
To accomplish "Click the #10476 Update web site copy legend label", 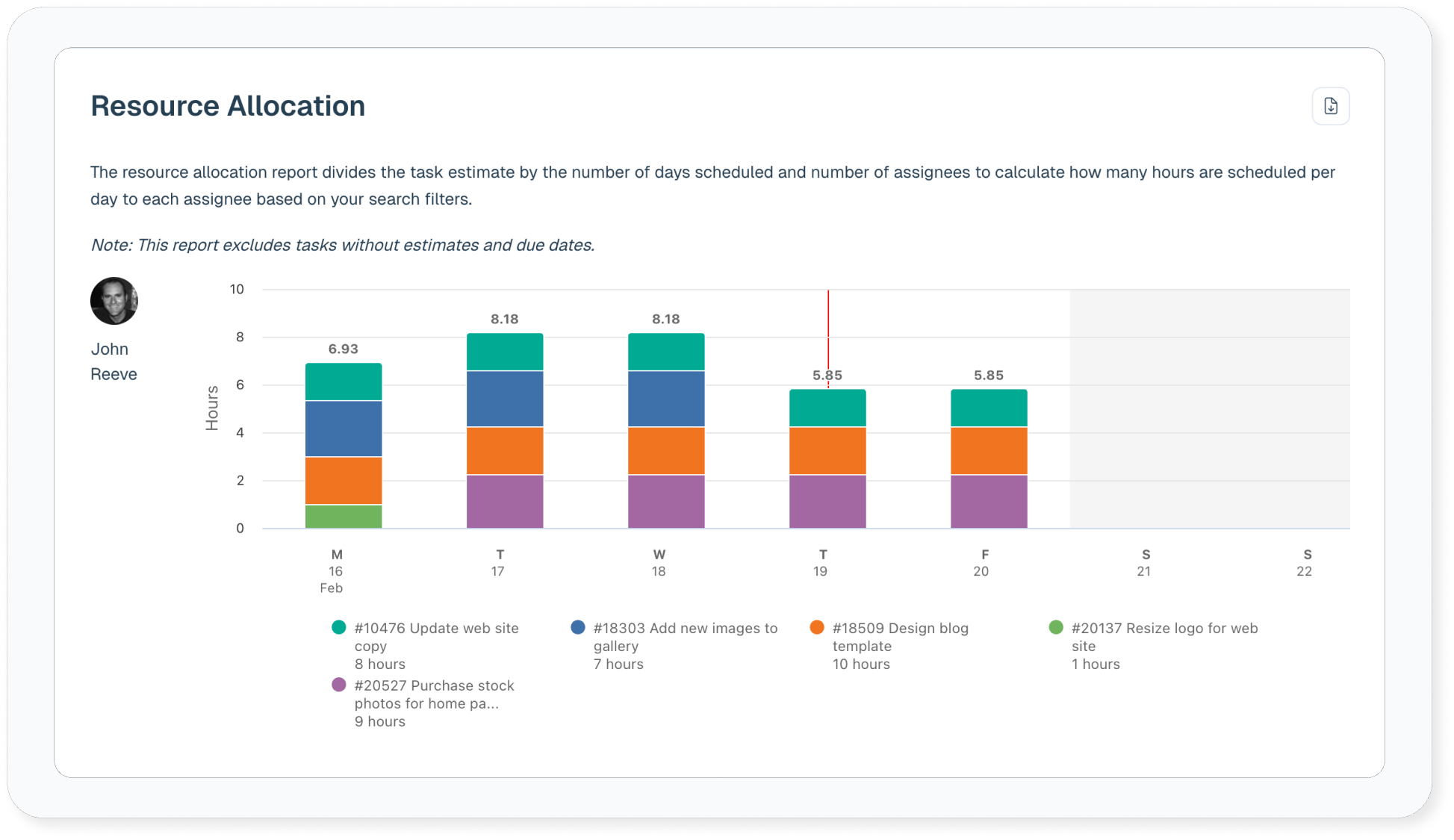I will click(436, 637).
